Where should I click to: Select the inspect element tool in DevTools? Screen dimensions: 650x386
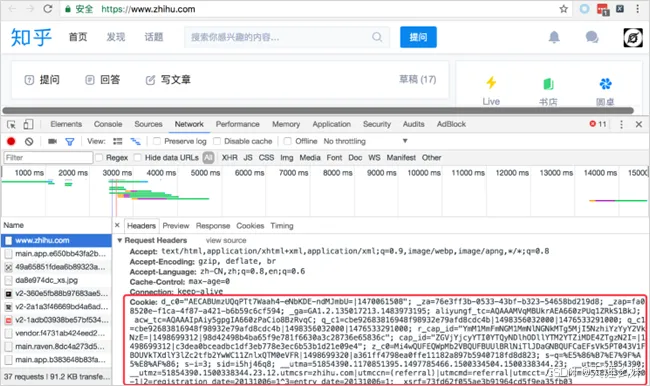pos(12,124)
